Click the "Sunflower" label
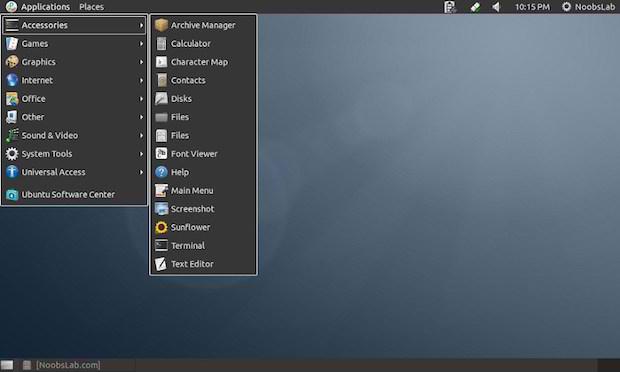The width and height of the screenshot is (620, 372). click(x=191, y=227)
